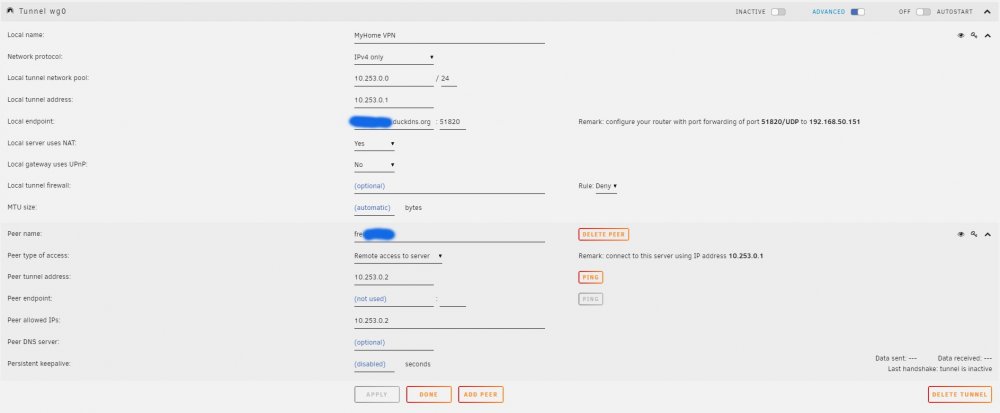Click Ping next to Peer tunnel address
This screenshot has width=1000, height=413.
(x=591, y=277)
